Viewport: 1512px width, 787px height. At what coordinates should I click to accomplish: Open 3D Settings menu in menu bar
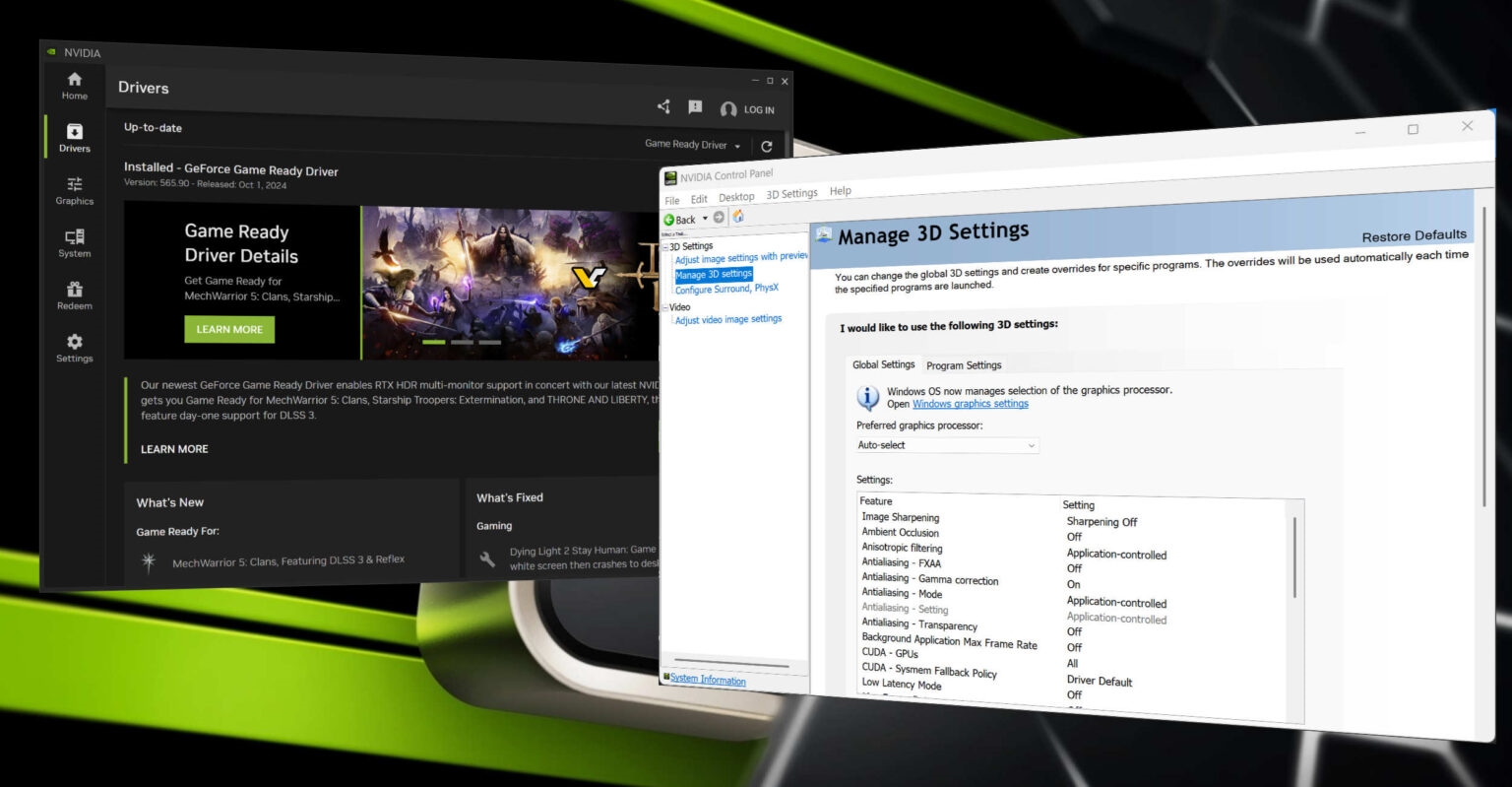(791, 194)
